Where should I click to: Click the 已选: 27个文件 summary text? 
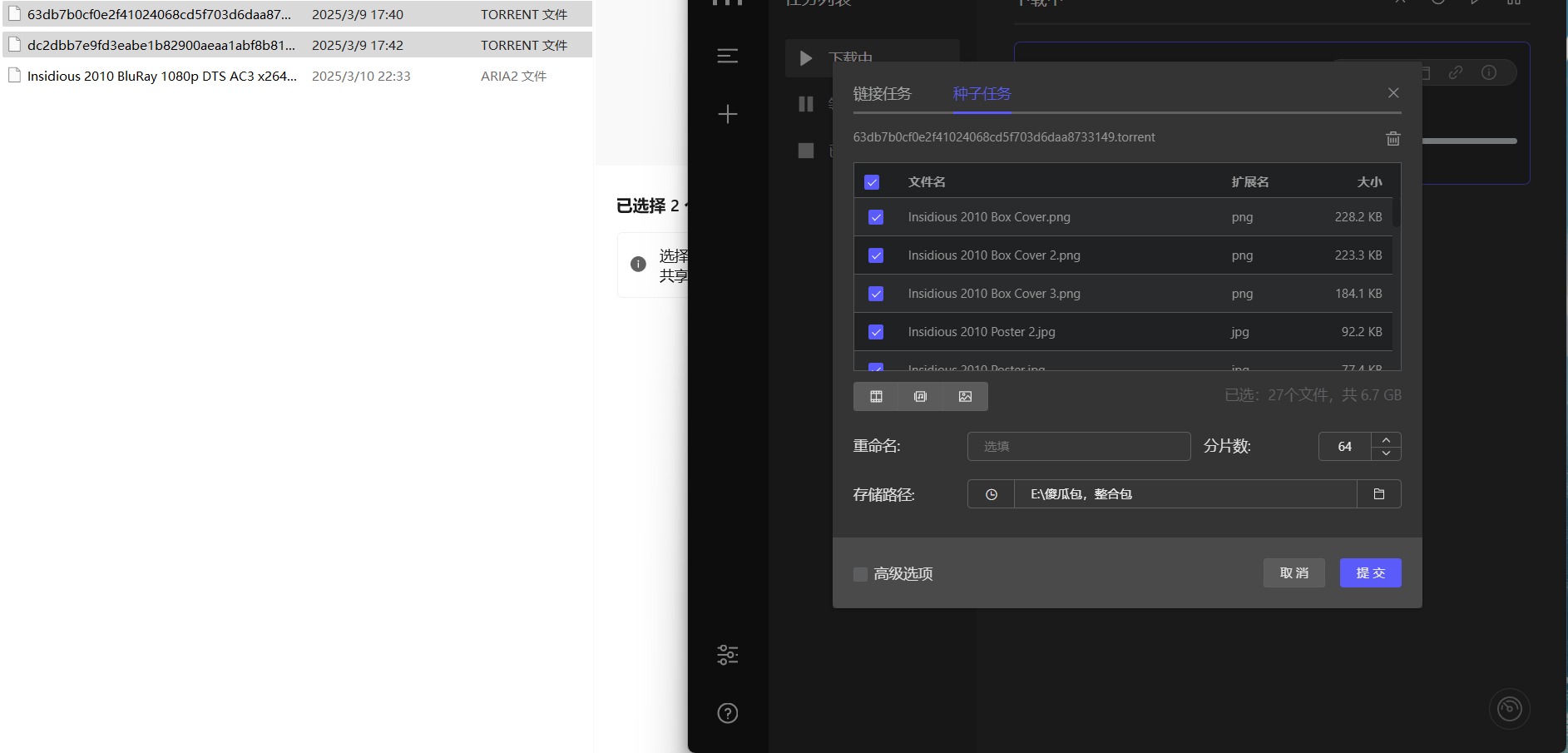[1313, 395]
